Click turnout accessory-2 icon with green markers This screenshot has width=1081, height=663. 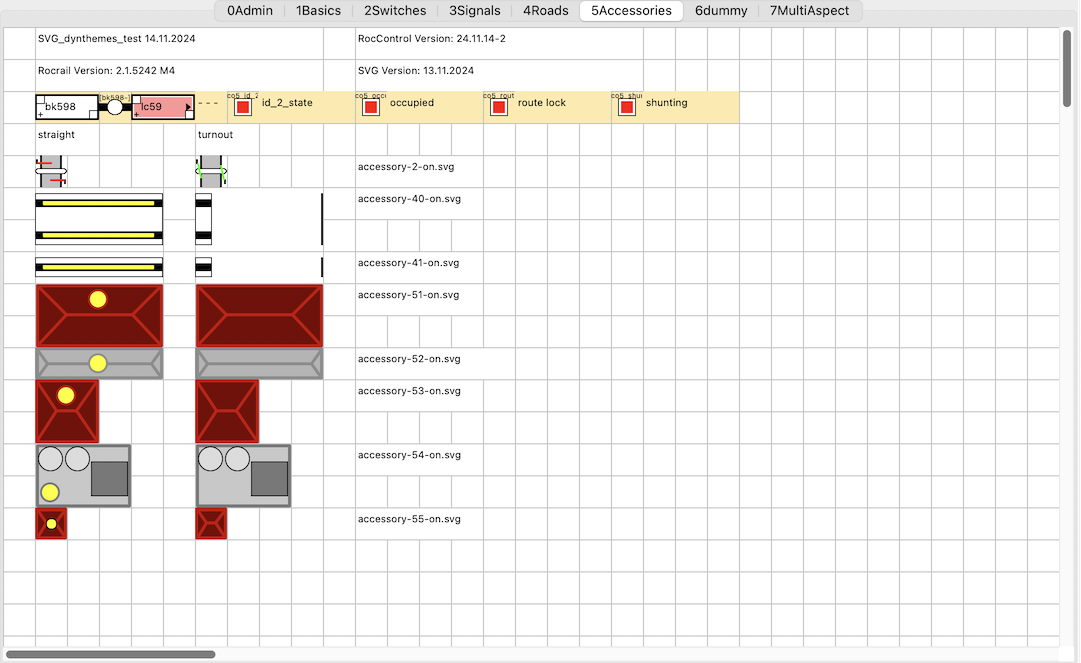[x=211, y=171]
